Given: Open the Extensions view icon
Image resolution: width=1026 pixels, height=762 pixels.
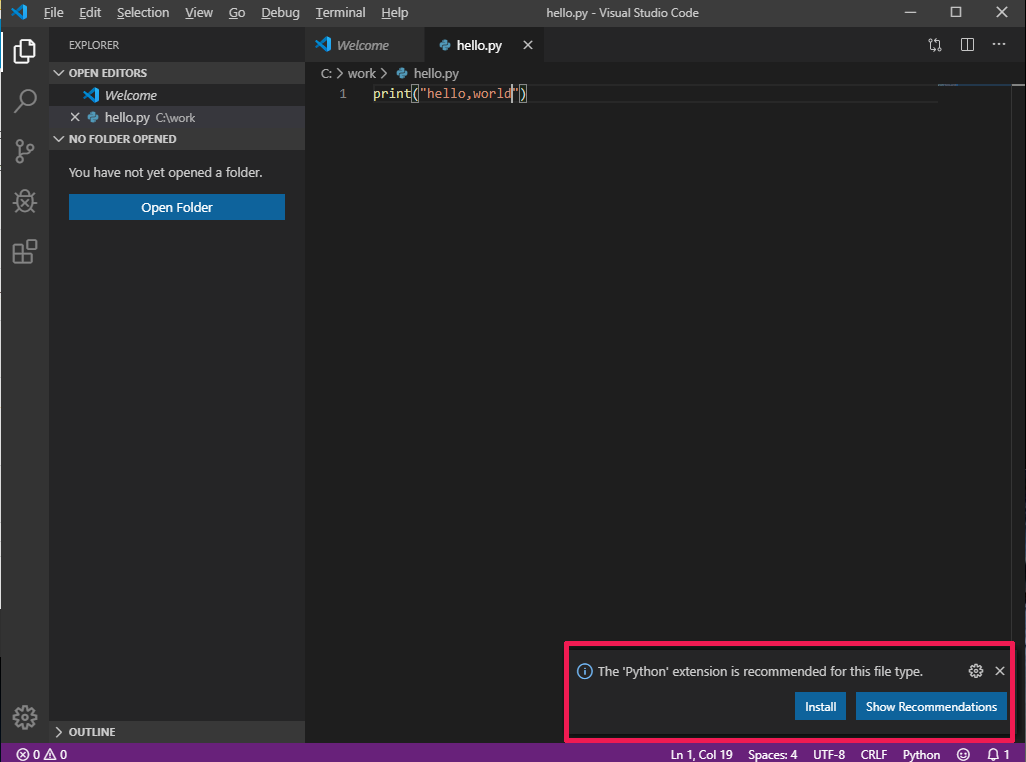Looking at the screenshot, I should 24,252.
